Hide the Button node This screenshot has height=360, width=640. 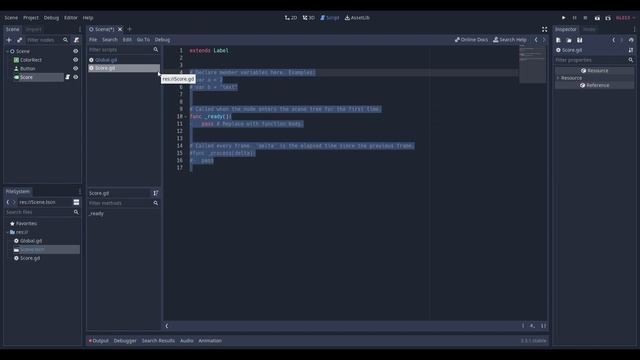click(x=76, y=69)
